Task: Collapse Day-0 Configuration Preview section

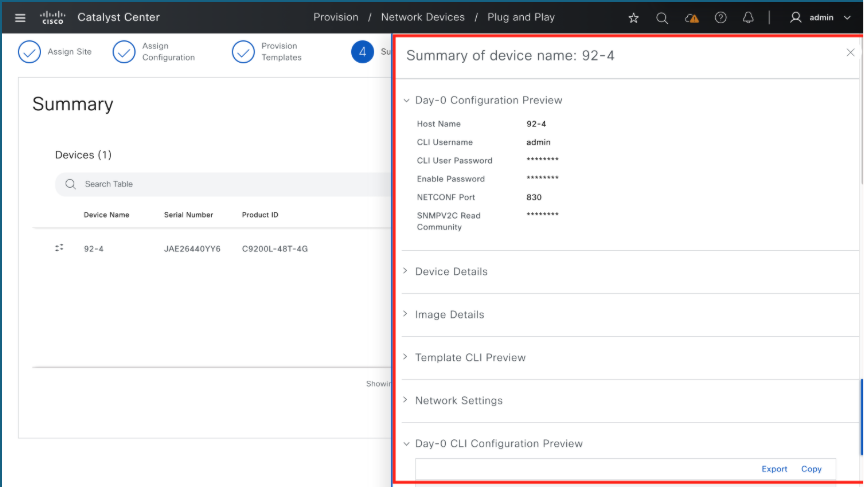Action: coord(407,100)
